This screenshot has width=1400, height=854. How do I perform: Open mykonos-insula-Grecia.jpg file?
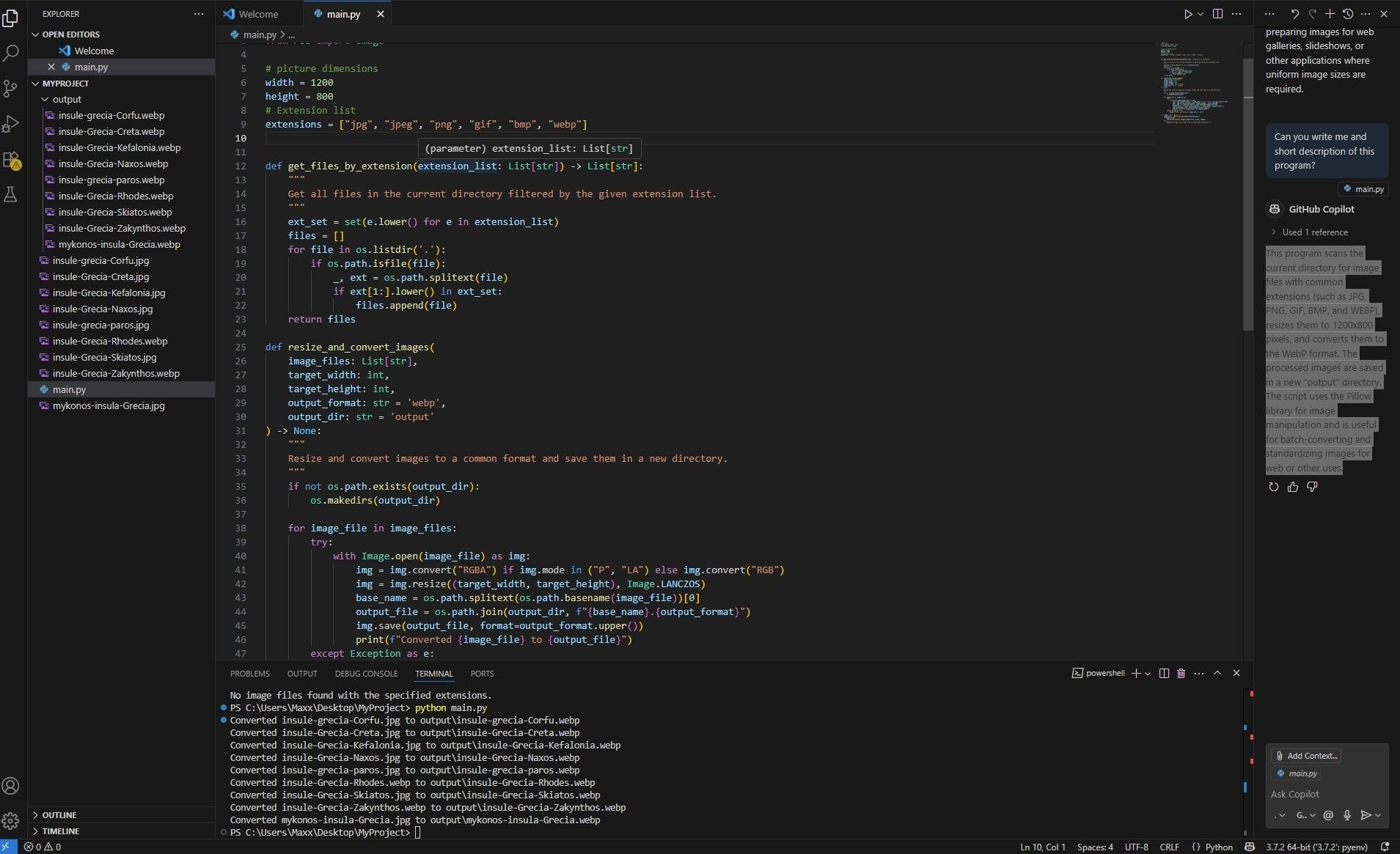click(109, 405)
